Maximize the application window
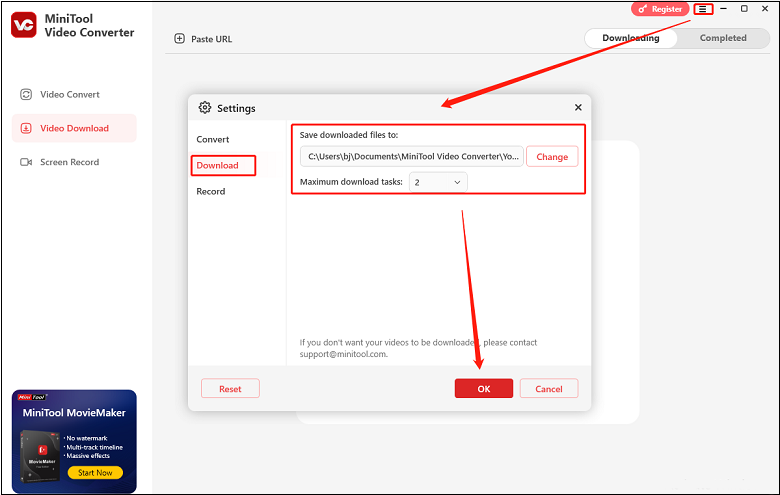Screen dimensions: 780x495 pos(744,9)
